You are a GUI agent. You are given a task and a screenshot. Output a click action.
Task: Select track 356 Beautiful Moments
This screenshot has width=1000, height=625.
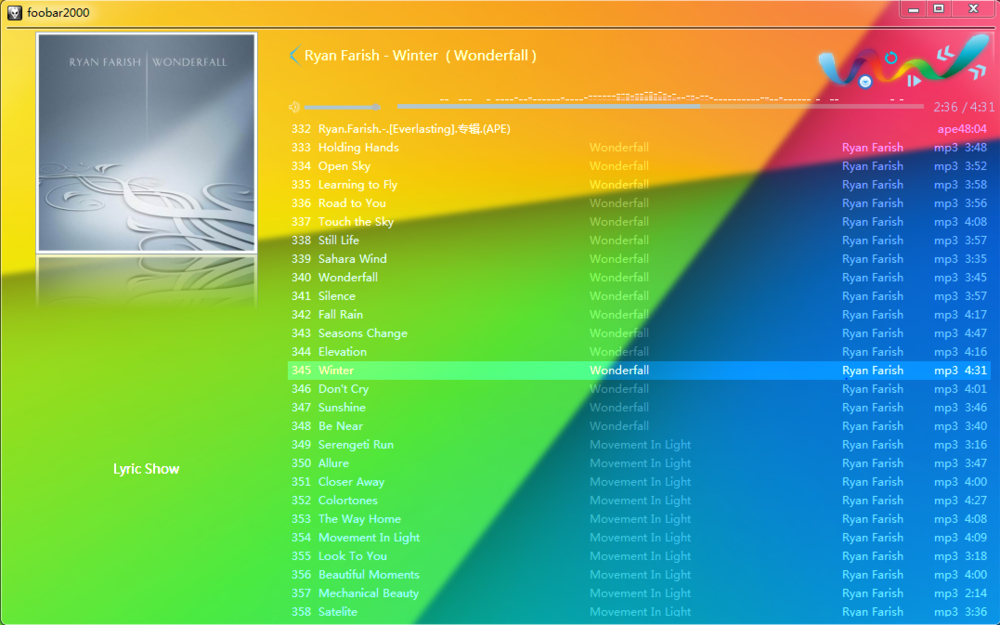(x=640, y=575)
